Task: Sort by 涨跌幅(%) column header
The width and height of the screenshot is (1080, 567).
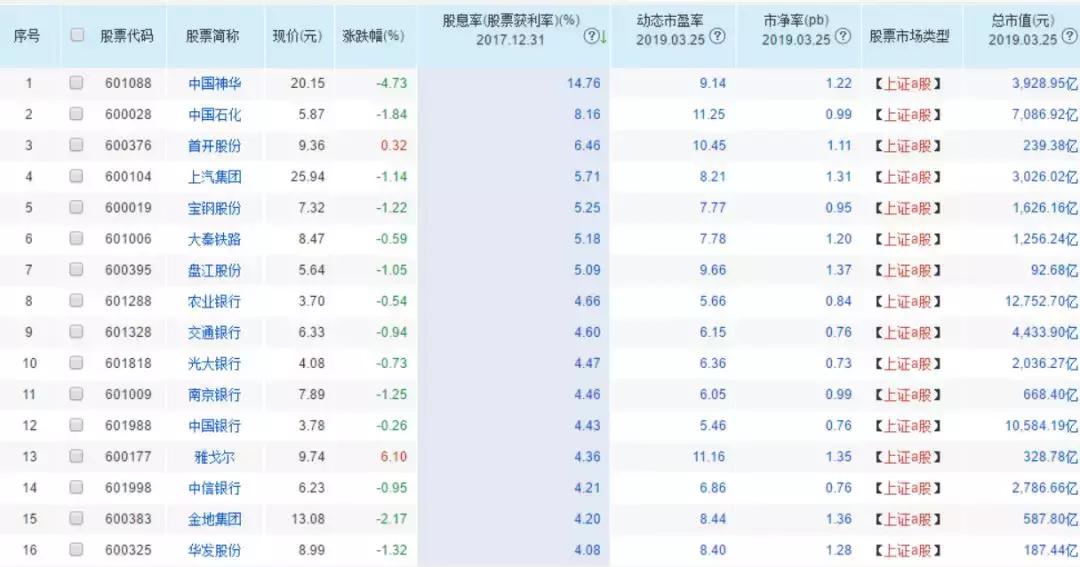Action: [373, 36]
